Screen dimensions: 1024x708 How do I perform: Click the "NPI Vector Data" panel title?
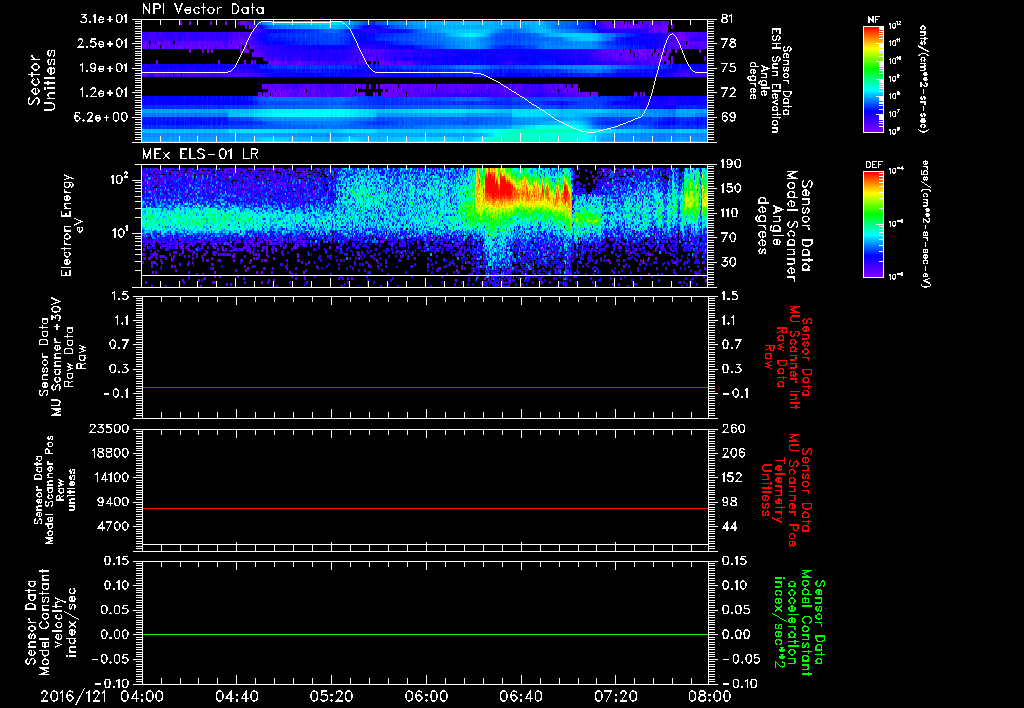tap(204, 9)
